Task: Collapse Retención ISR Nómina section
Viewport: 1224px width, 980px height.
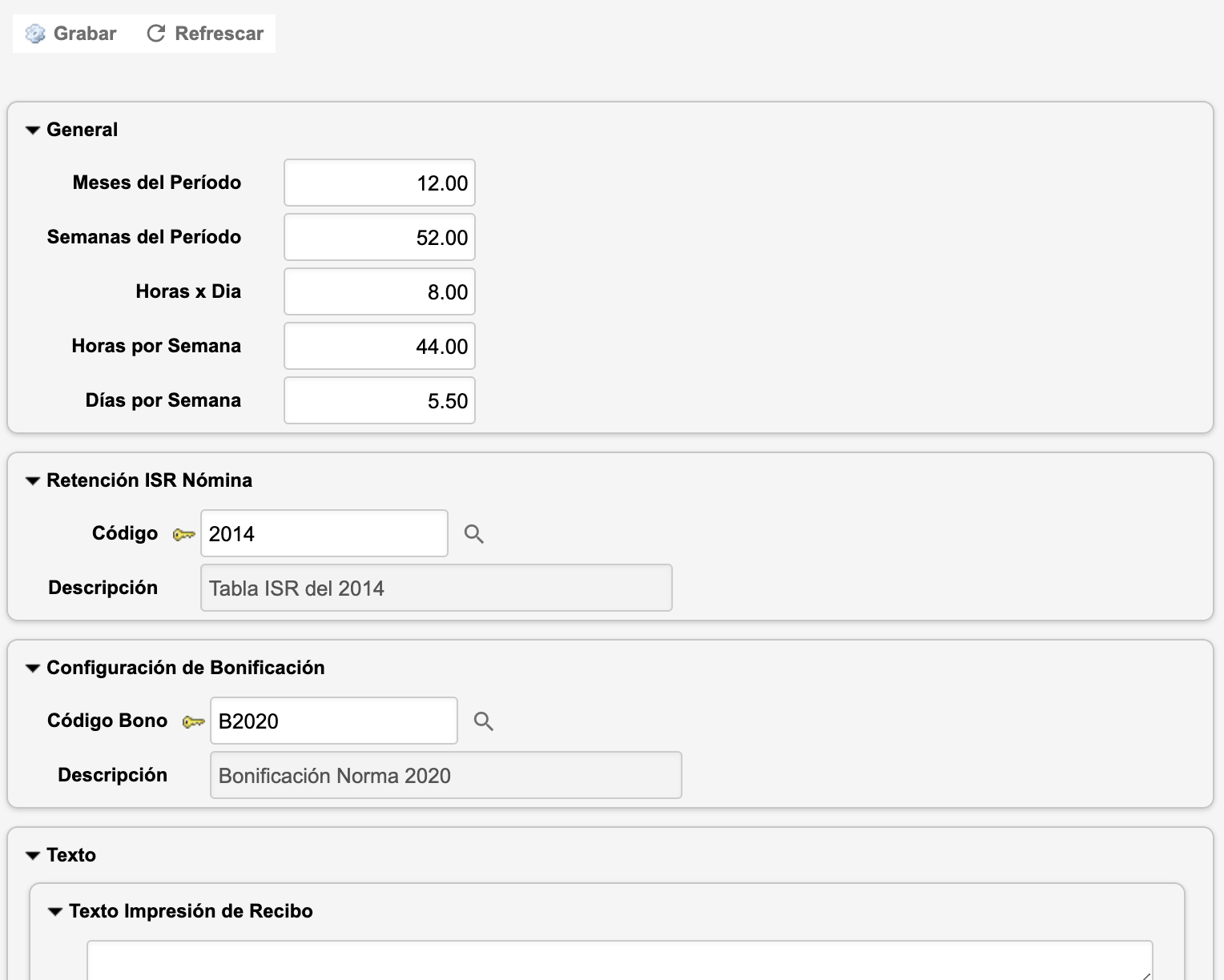Action: click(x=33, y=481)
